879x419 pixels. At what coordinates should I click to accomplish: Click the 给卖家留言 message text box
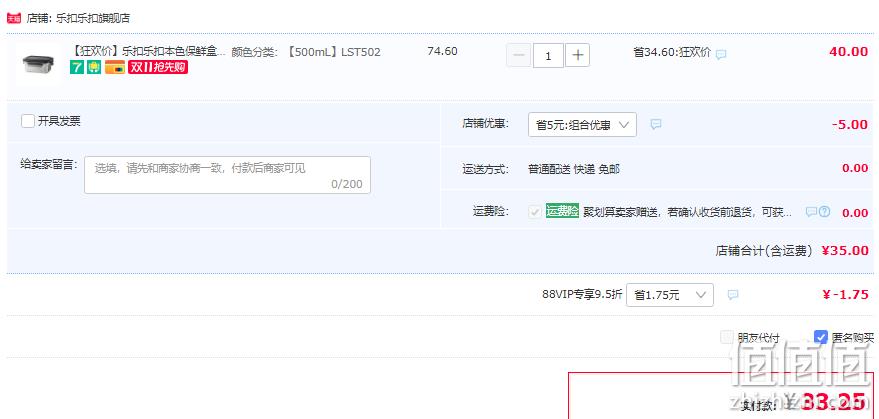(x=227, y=175)
